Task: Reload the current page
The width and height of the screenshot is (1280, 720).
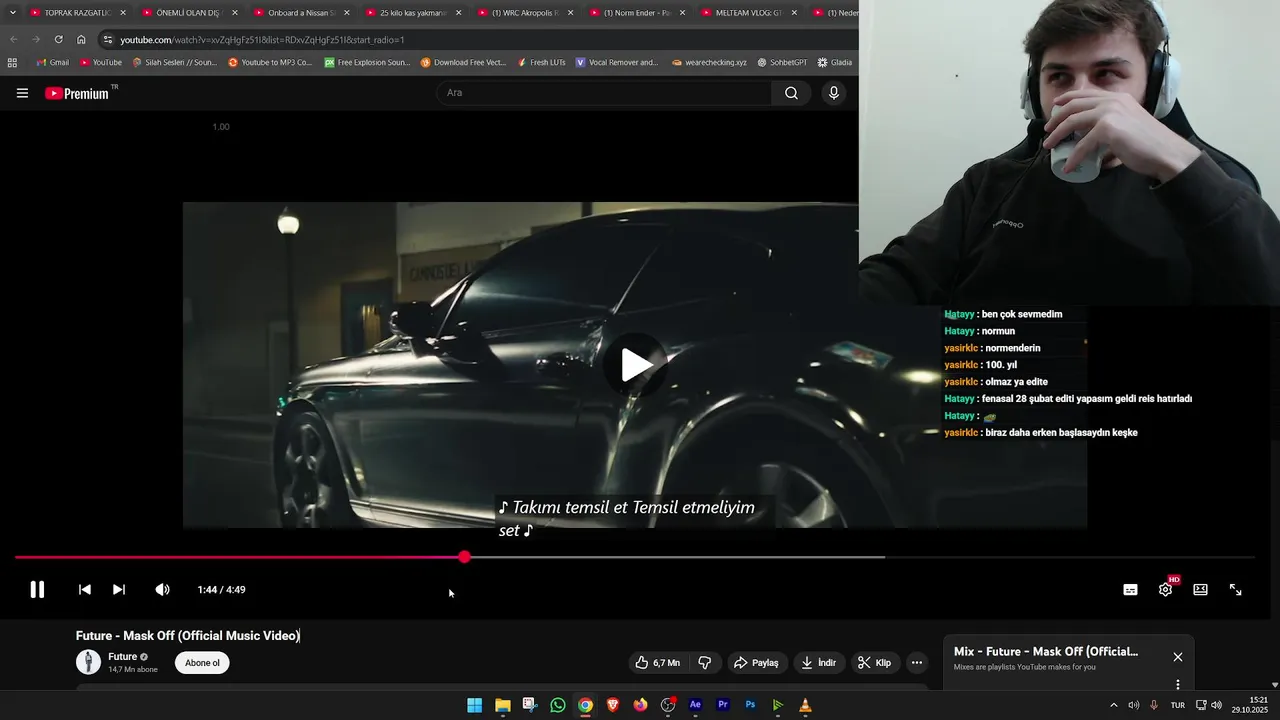Action: [x=58, y=40]
